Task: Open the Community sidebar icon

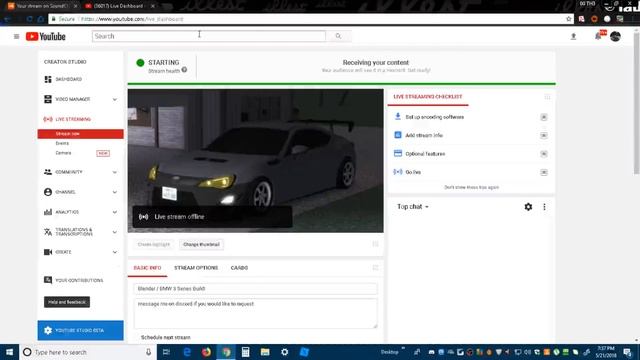Action: pos(48,172)
